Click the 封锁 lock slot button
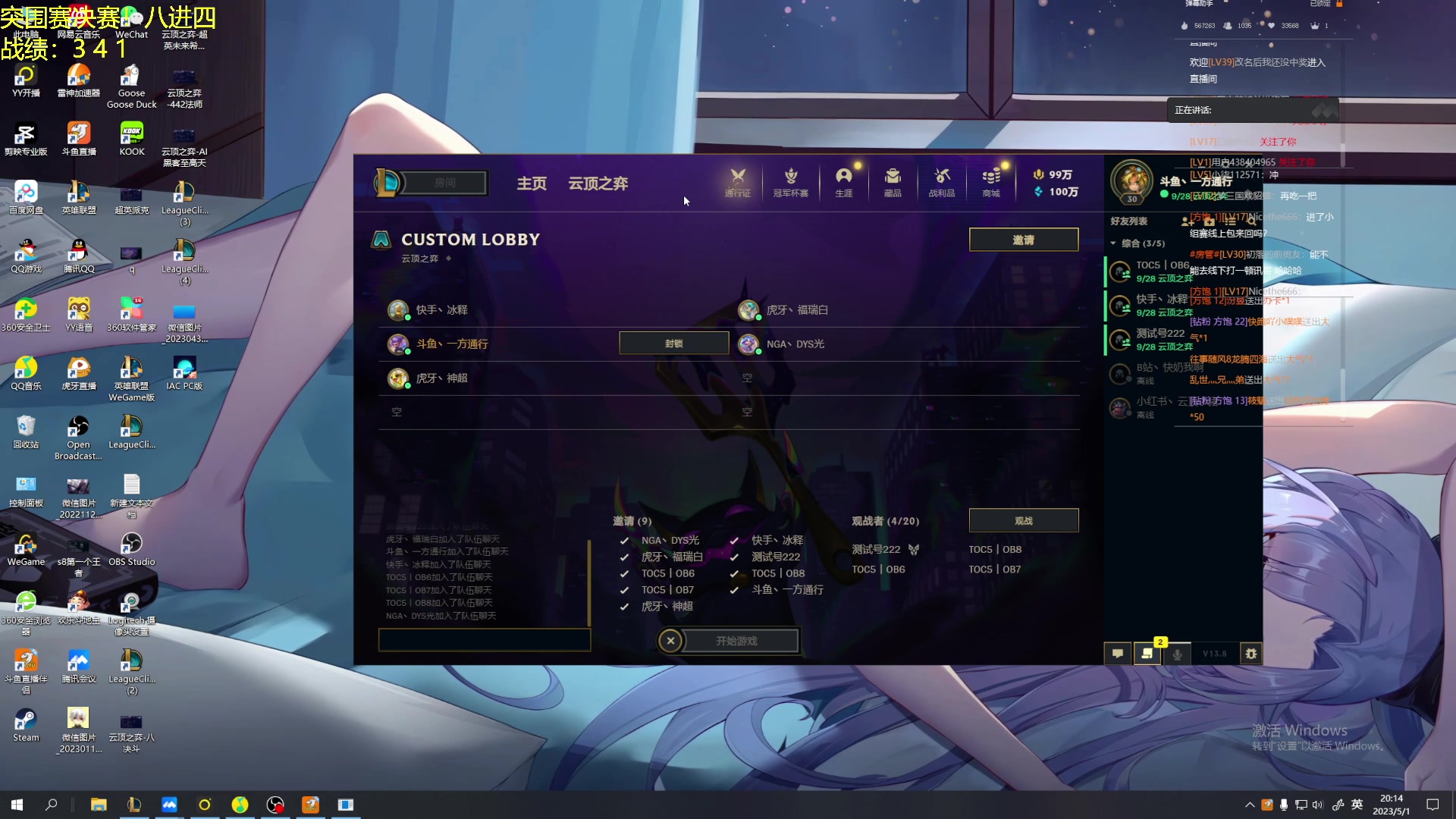1456x819 pixels. [x=673, y=344]
